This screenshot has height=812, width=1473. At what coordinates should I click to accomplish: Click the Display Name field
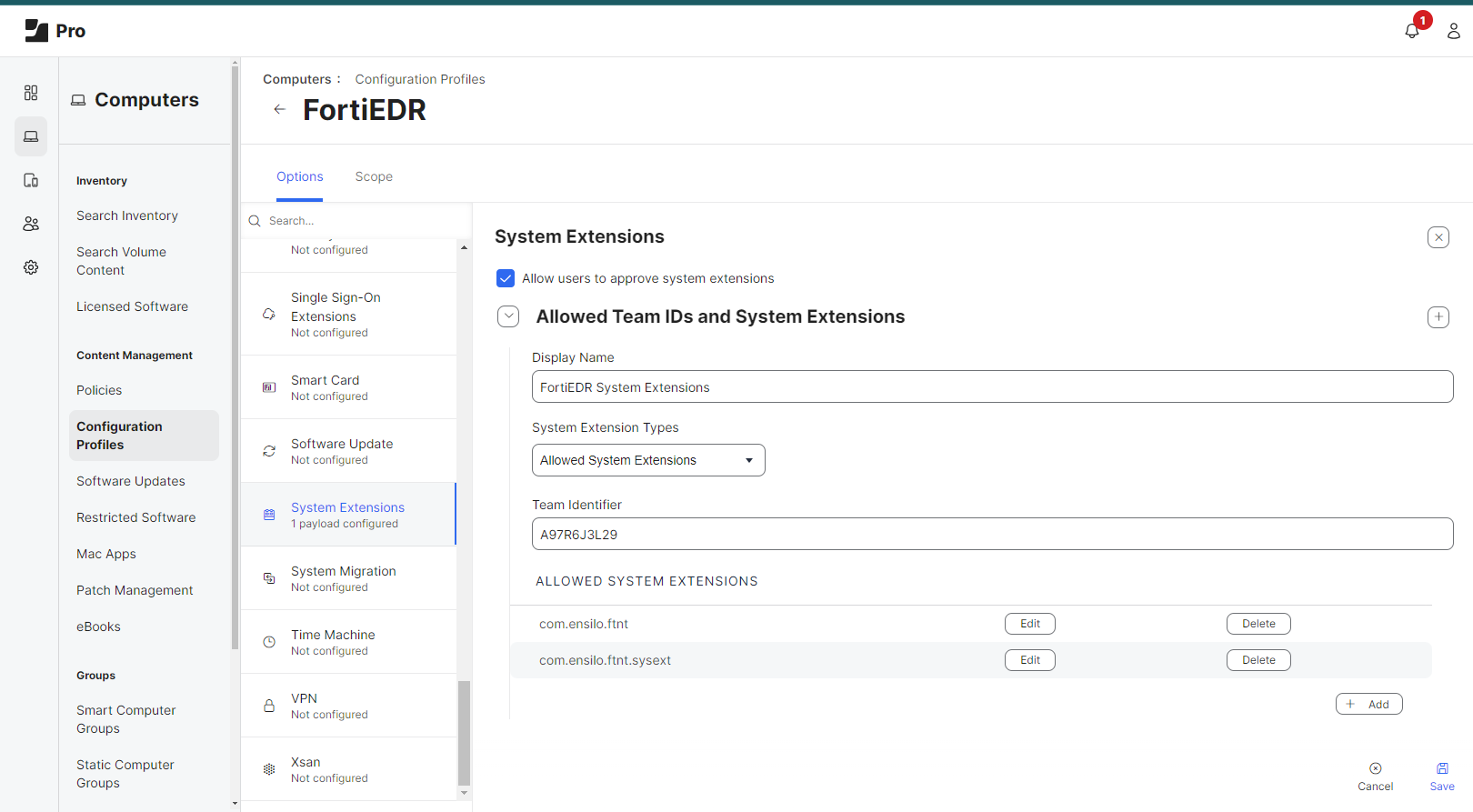coord(992,386)
